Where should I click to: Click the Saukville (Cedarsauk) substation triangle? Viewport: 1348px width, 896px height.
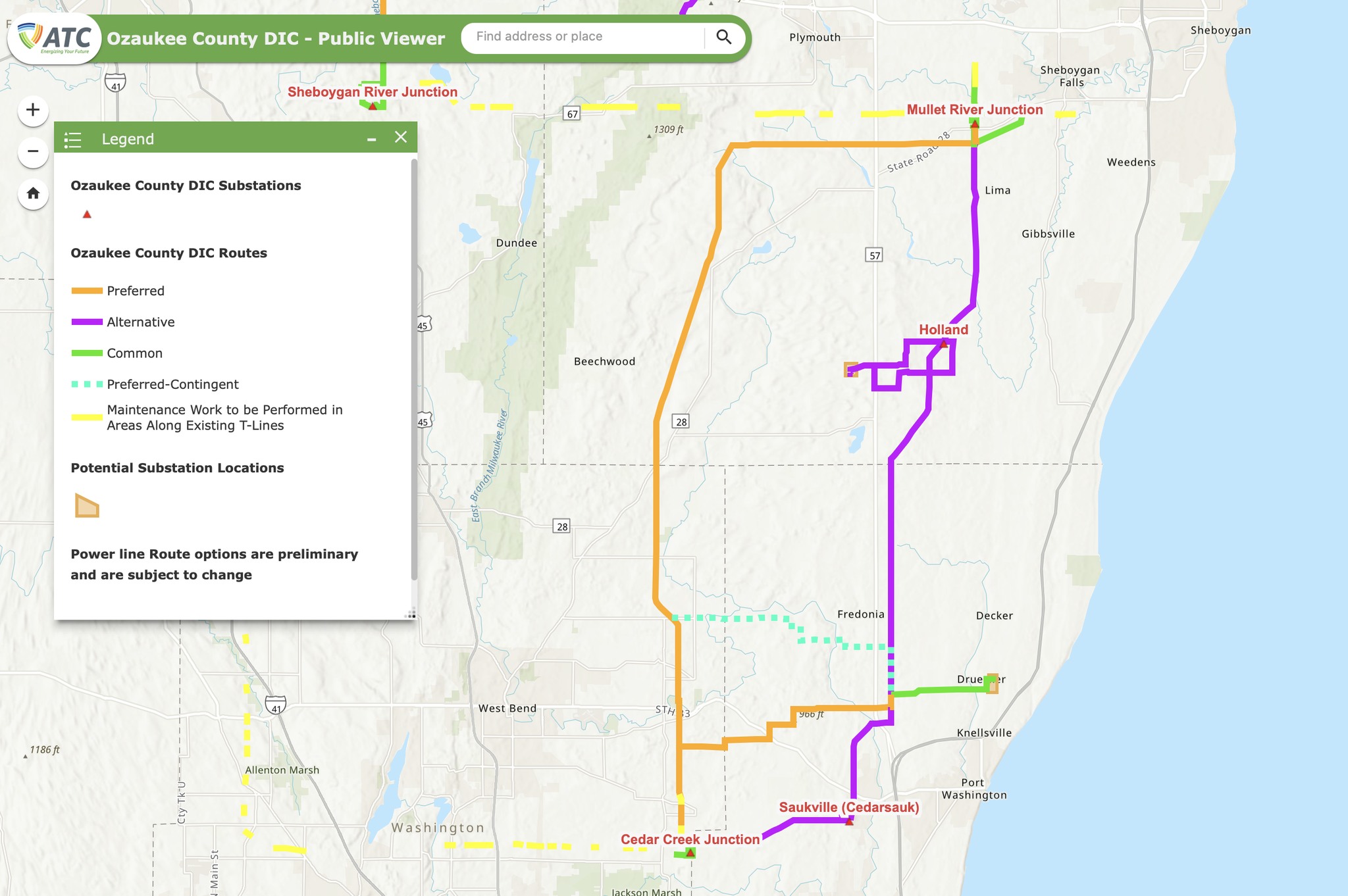click(849, 821)
